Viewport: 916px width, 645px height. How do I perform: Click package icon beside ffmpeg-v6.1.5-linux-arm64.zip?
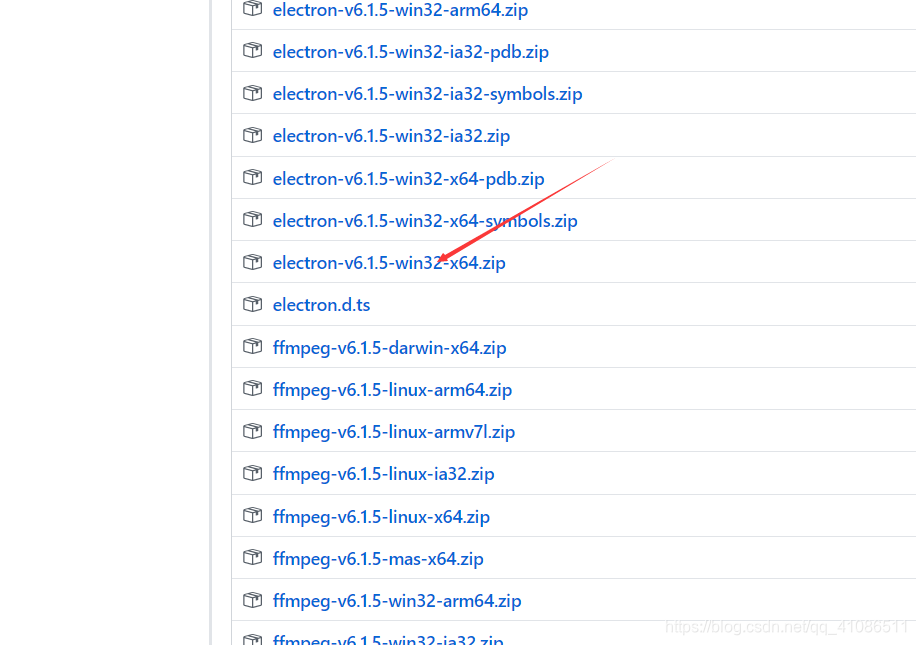(x=252, y=388)
